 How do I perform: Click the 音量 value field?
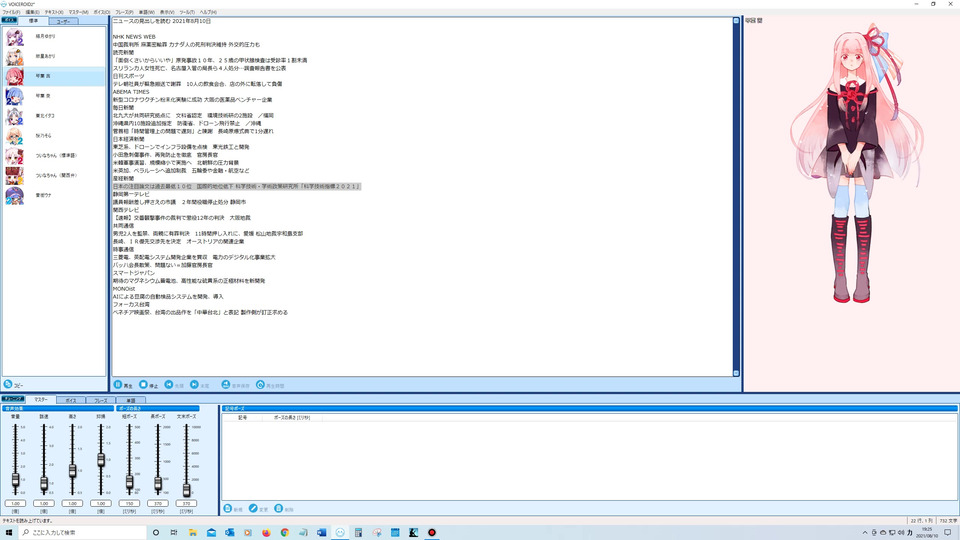click(x=15, y=503)
